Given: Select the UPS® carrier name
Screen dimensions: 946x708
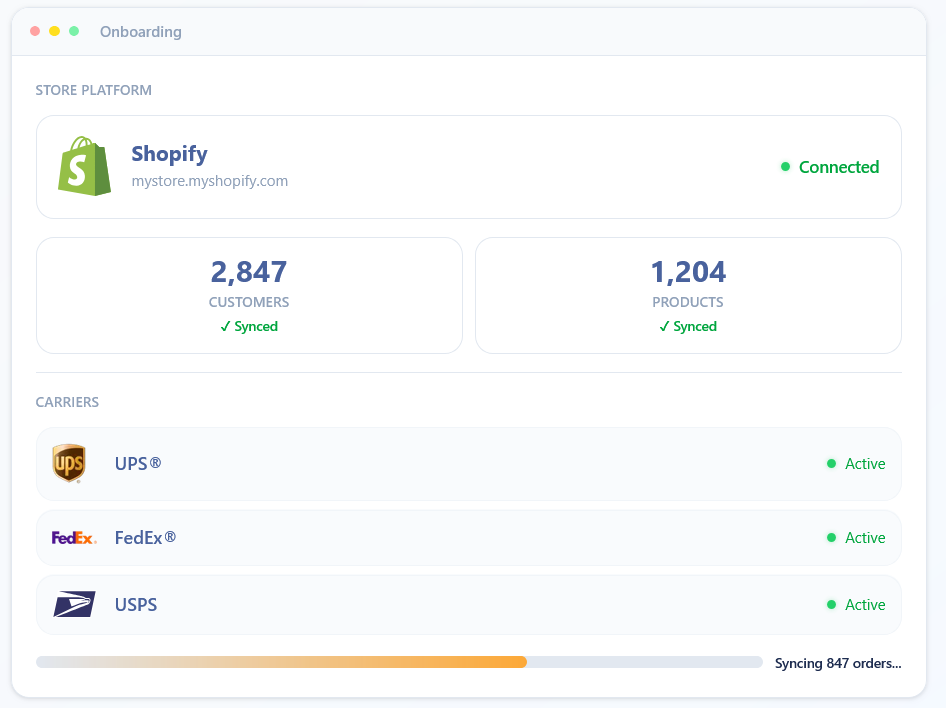Looking at the screenshot, I should point(138,464).
